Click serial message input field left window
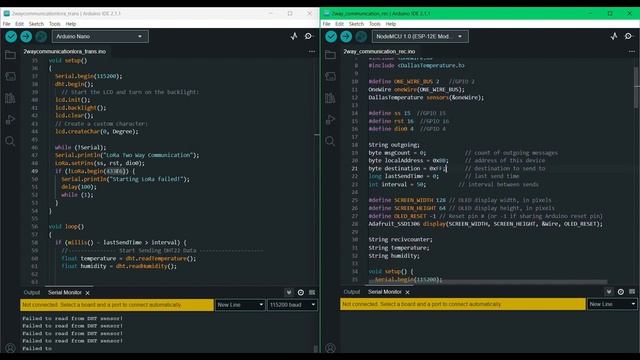 (117, 305)
